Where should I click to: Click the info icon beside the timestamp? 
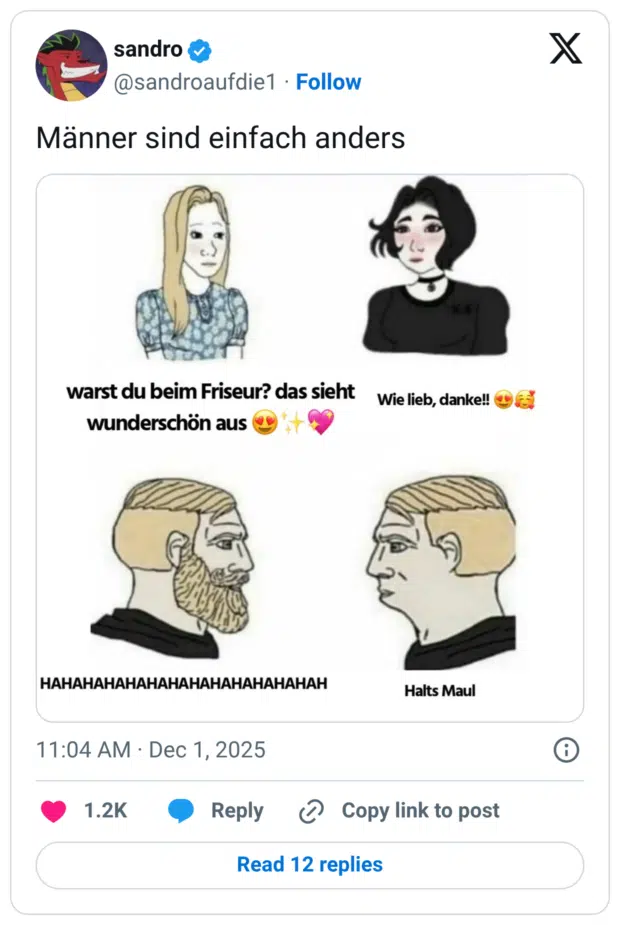566,750
